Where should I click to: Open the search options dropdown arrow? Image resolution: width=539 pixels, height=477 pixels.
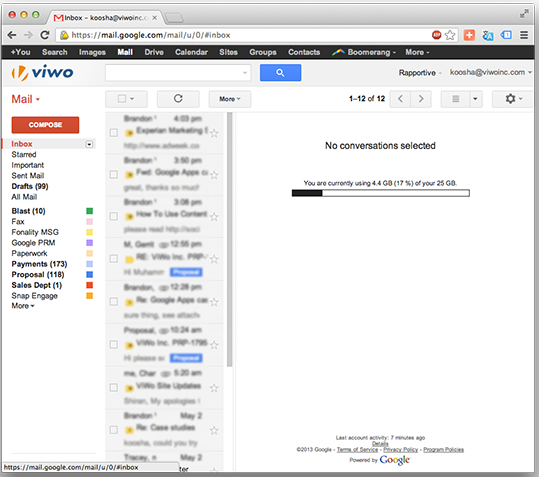pyautogui.click(x=245, y=73)
